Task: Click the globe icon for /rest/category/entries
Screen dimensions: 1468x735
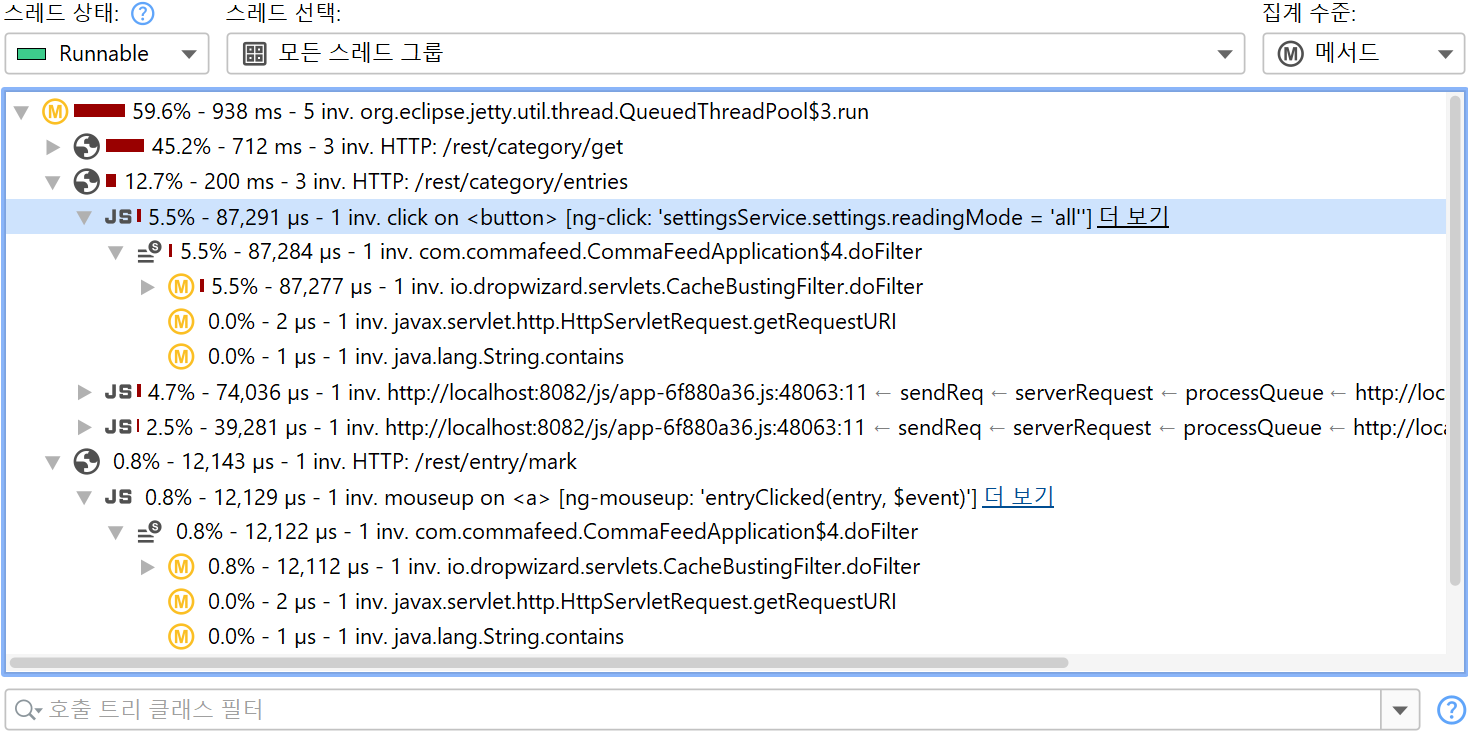Action: [x=87, y=182]
